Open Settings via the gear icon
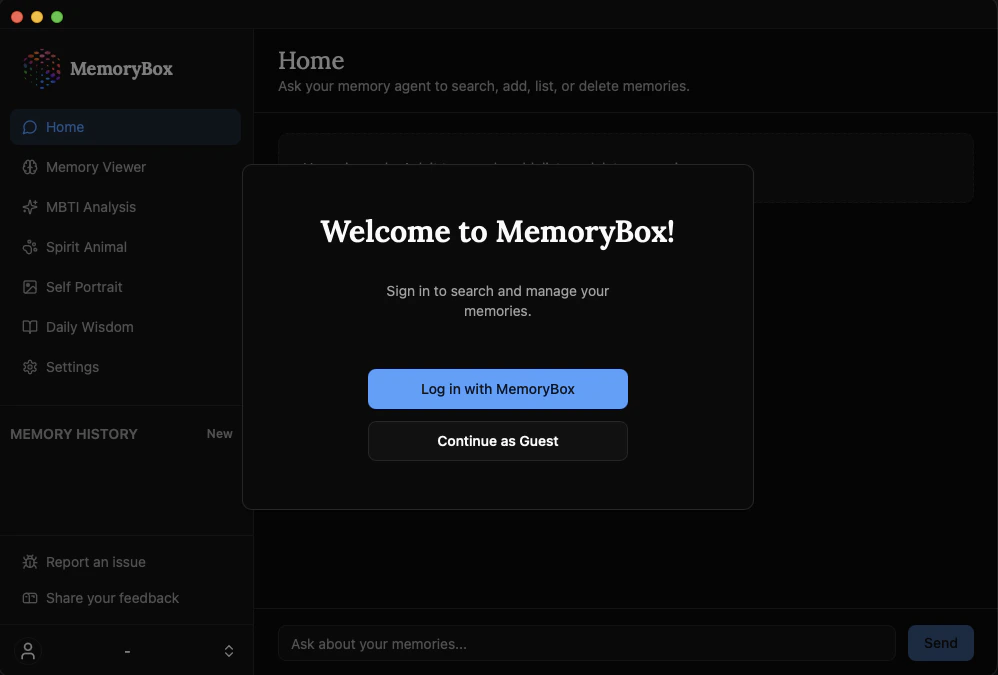Viewport: 998px width, 675px height. pyautogui.click(x=31, y=367)
